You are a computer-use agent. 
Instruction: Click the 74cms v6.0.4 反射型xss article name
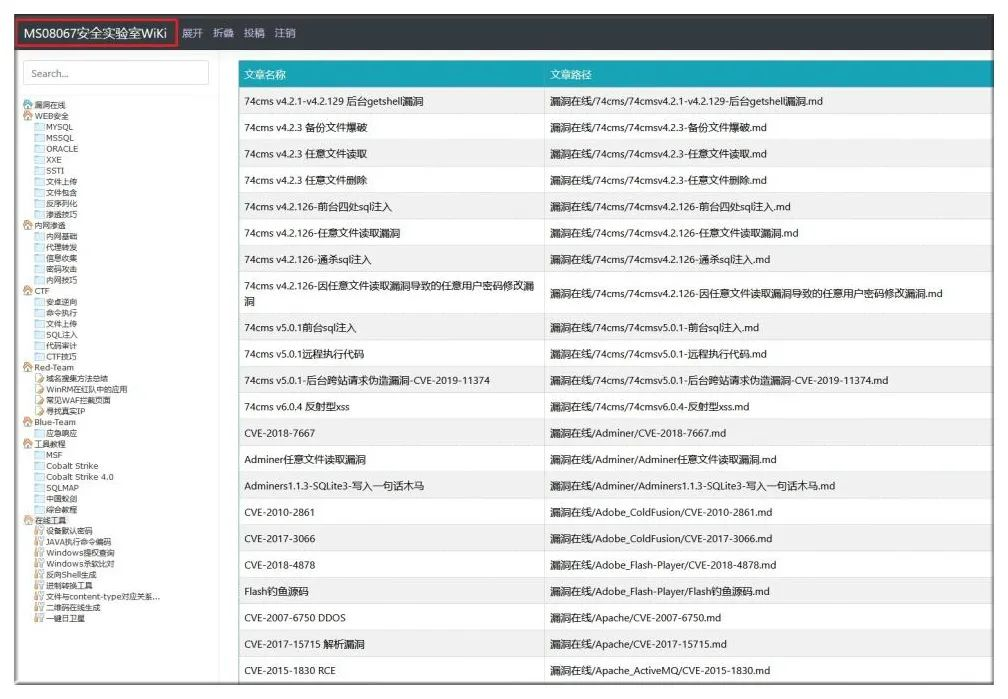pyautogui.click(x=296, y=406)
